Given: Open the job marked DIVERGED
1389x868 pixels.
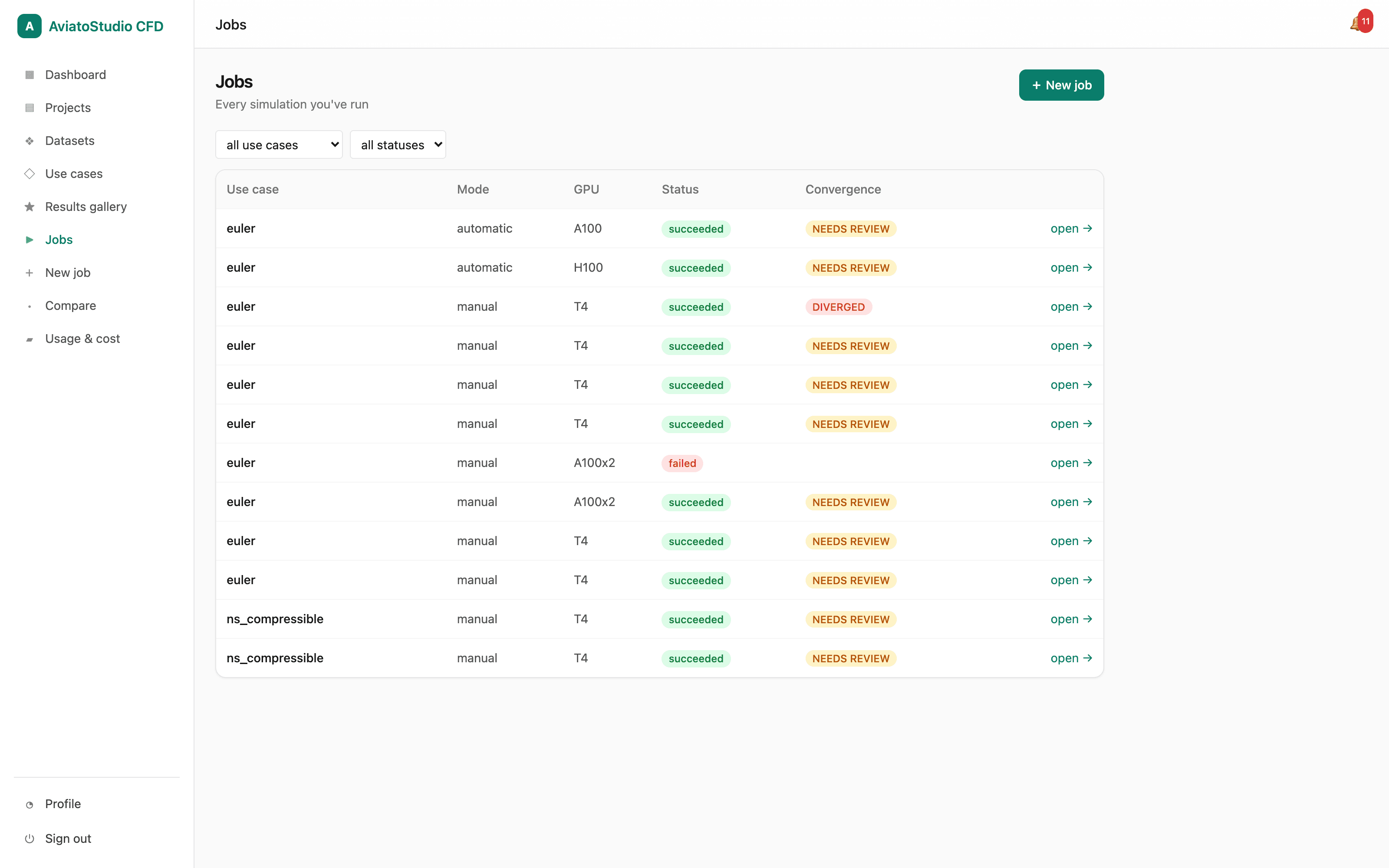Looking at the screenshot, I should pos(1071,306).
